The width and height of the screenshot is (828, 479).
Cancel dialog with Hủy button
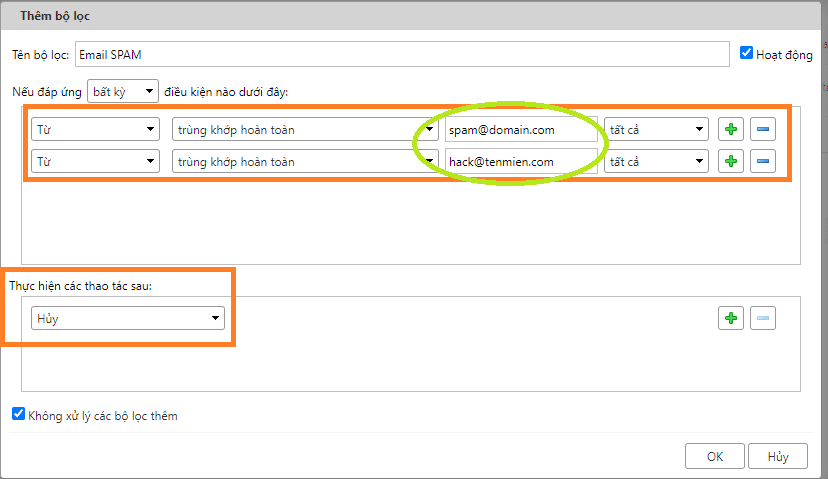(778, 456)
